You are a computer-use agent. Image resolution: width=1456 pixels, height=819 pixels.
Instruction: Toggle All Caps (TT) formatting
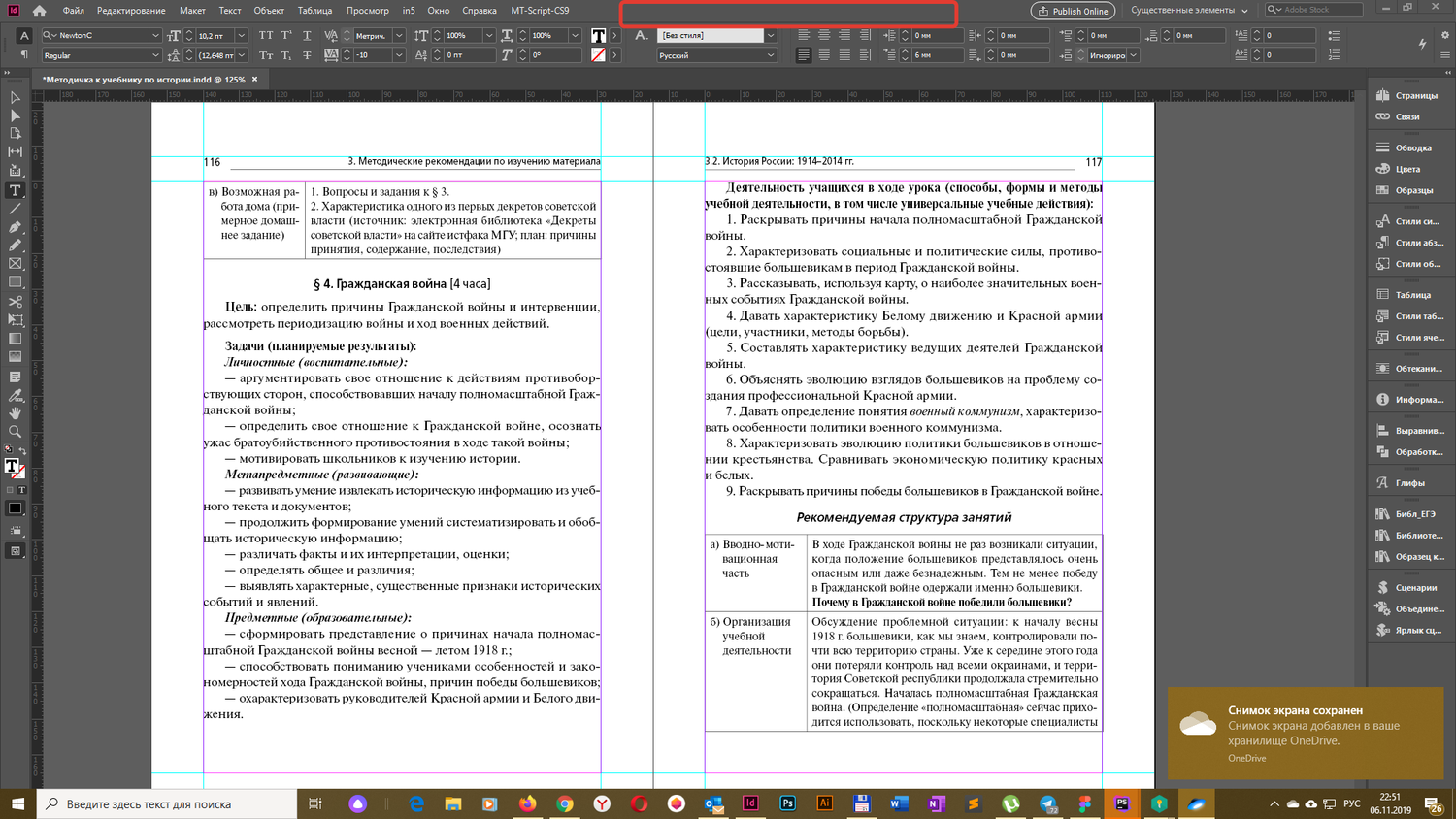click(x=266, y=36)
